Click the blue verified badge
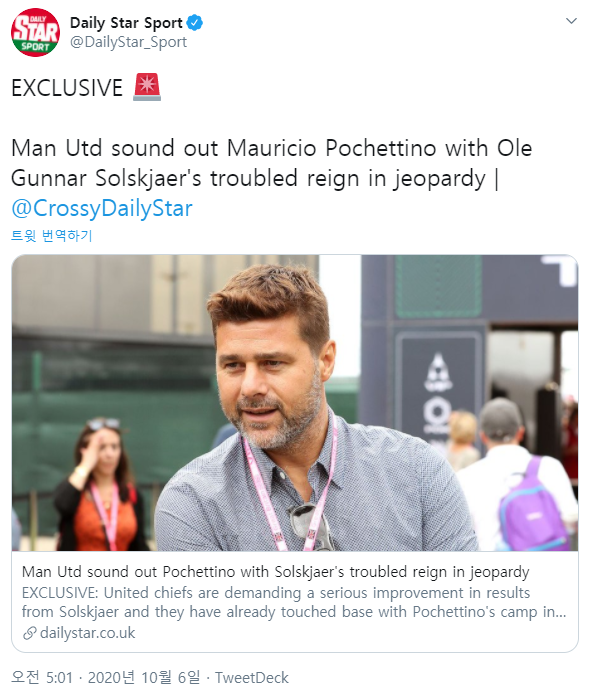 point(195,23)
